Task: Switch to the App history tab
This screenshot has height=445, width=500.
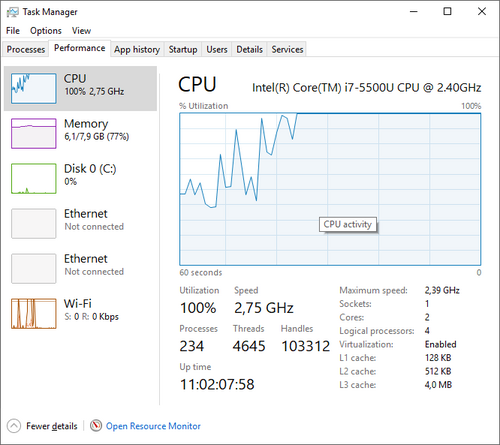Action: coord(137,49)
